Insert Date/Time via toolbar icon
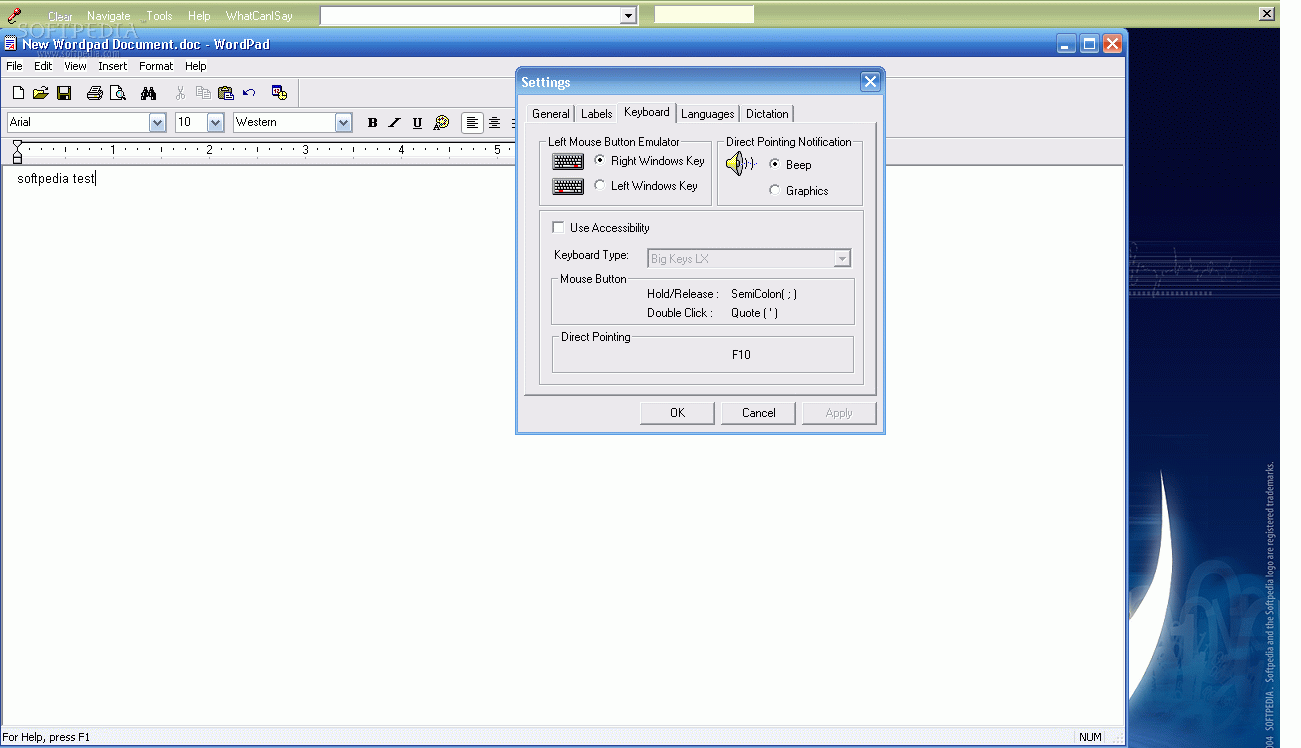The image size is (1301, 748). [279, 93]
